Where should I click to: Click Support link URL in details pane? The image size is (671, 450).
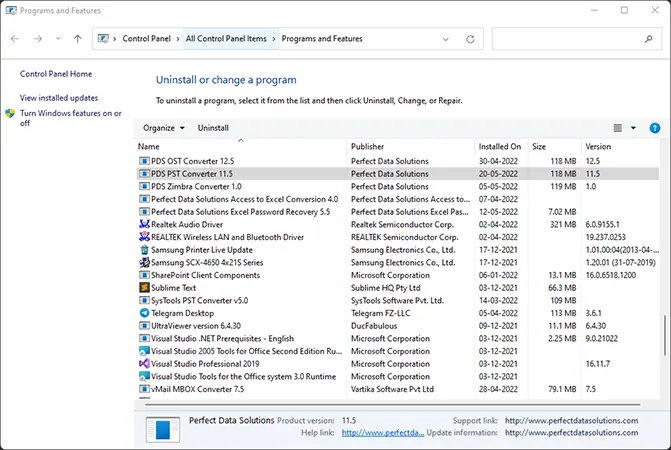tap(571, 421)
